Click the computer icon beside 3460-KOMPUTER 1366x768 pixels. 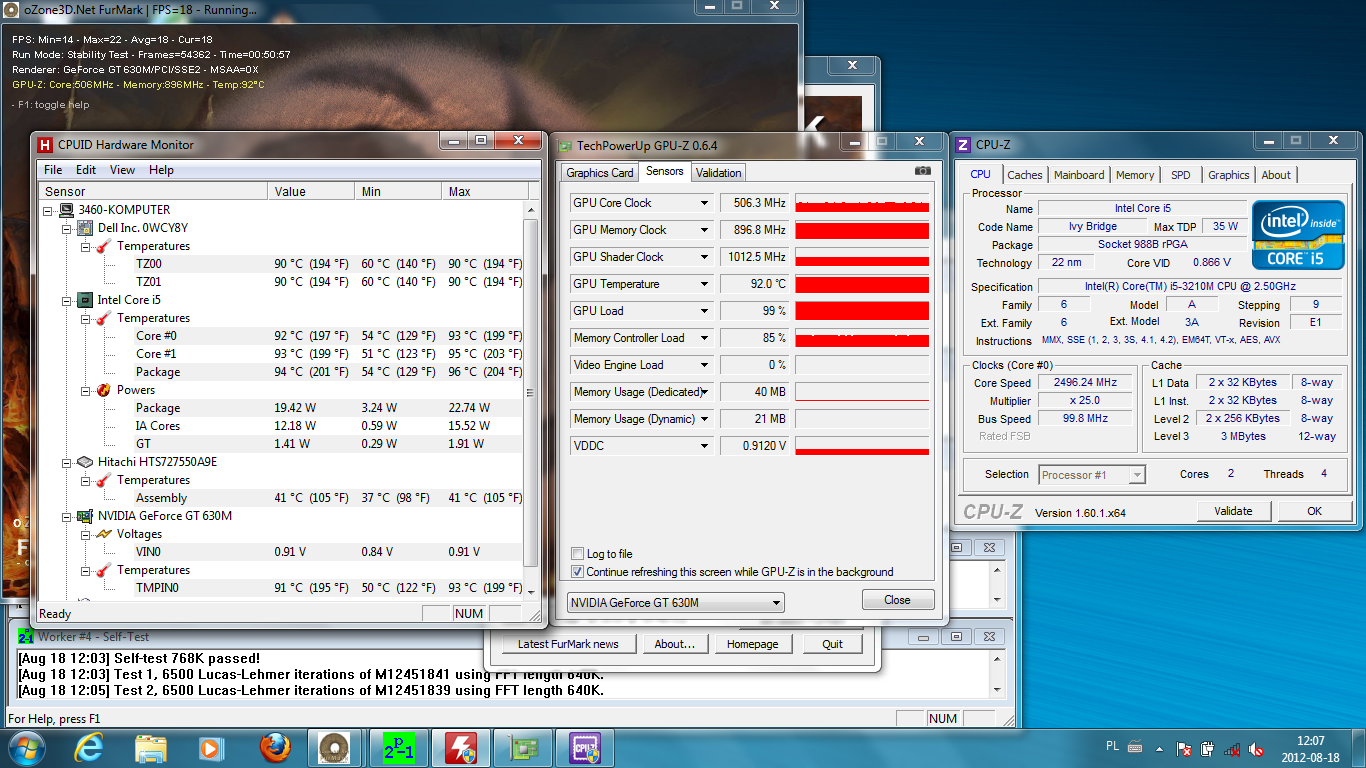point(66,210)
